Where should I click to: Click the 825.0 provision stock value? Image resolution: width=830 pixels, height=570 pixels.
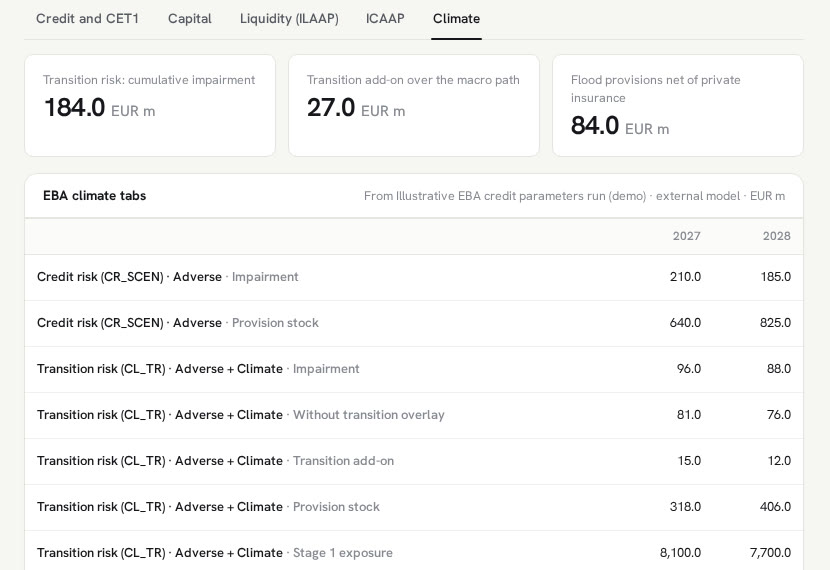tap(775, 323)
